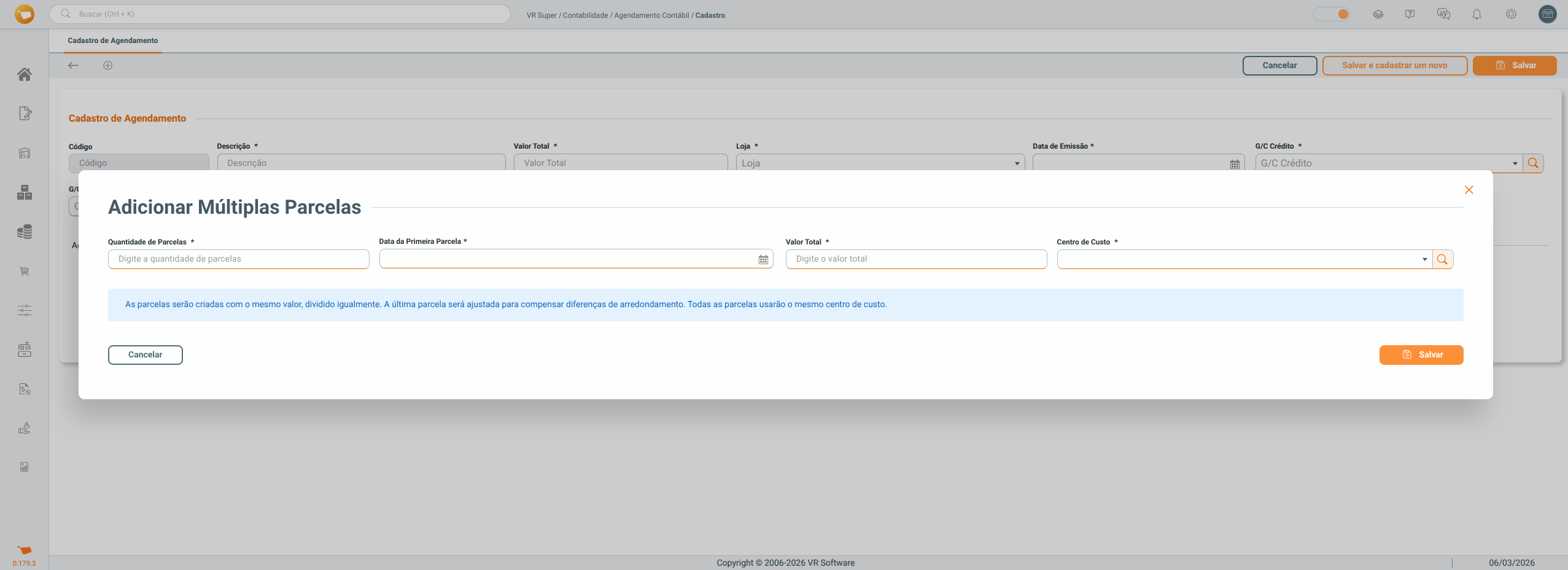Click the Centro de Custo search magnifier icon

(1442, 260)
